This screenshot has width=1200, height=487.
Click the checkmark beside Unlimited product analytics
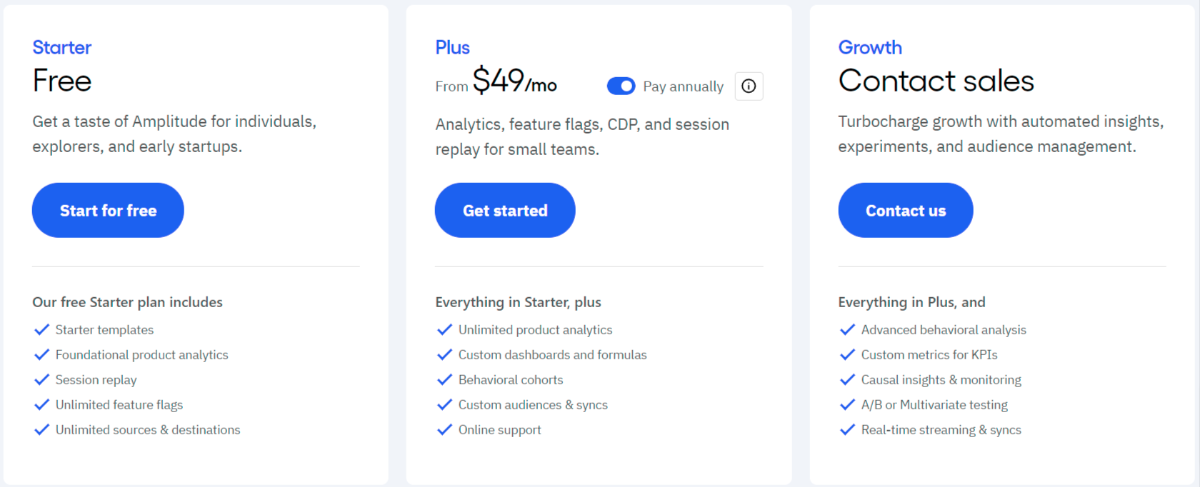(445, 329)
